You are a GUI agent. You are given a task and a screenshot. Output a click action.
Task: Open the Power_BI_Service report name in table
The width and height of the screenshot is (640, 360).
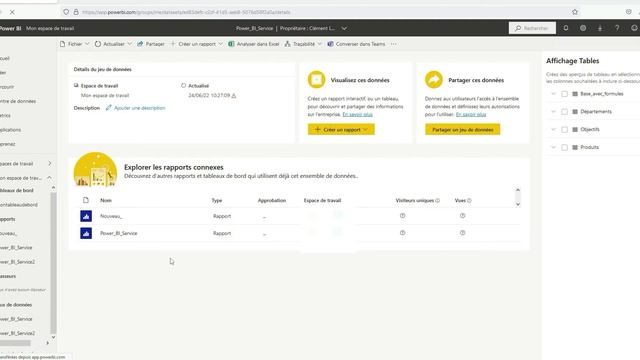[x=119, y=233]
